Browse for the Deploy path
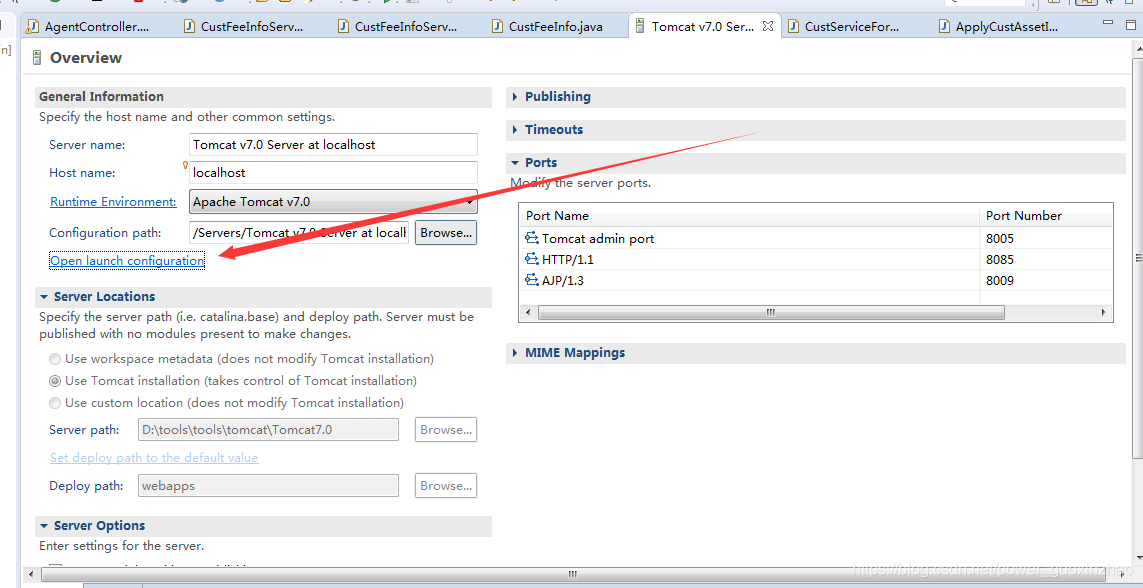Screen dimensions: 1143x588 click(x=445, y=486)
